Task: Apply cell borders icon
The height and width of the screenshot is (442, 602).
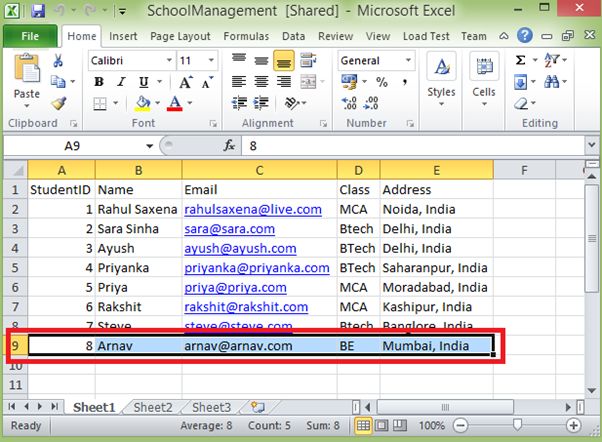Action: [100, 103]
